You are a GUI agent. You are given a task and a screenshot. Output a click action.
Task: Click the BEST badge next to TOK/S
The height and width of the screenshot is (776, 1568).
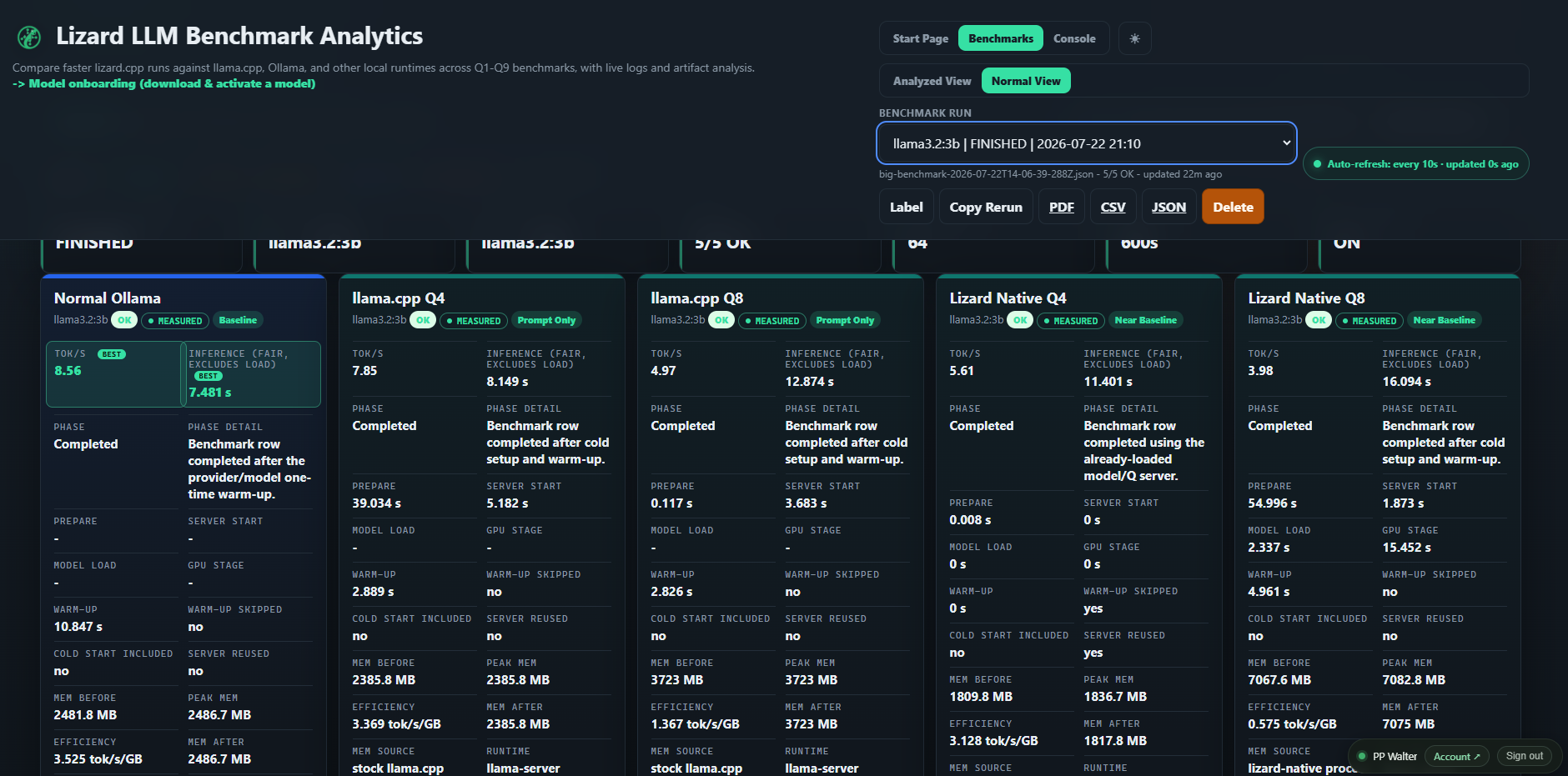point(112,354)
